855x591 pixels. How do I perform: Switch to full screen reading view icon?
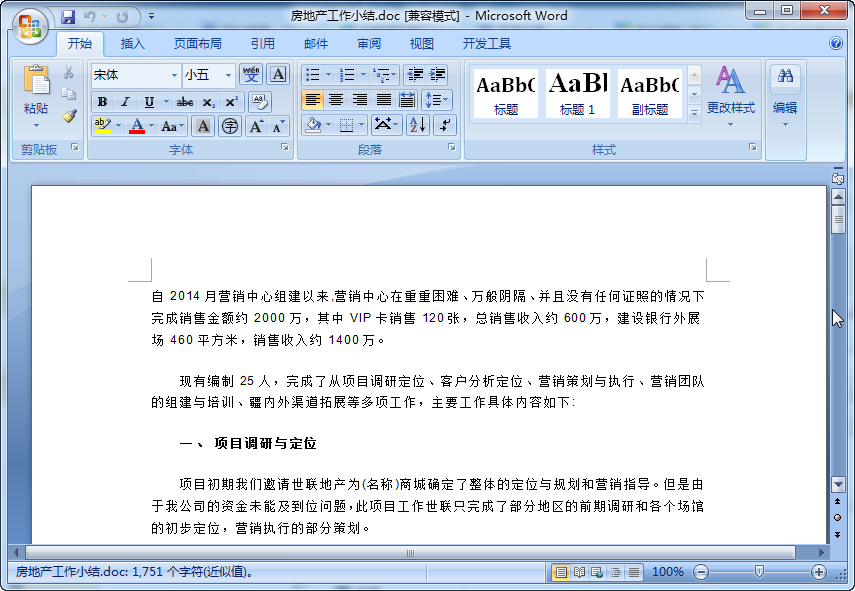[x=579, y=572]
